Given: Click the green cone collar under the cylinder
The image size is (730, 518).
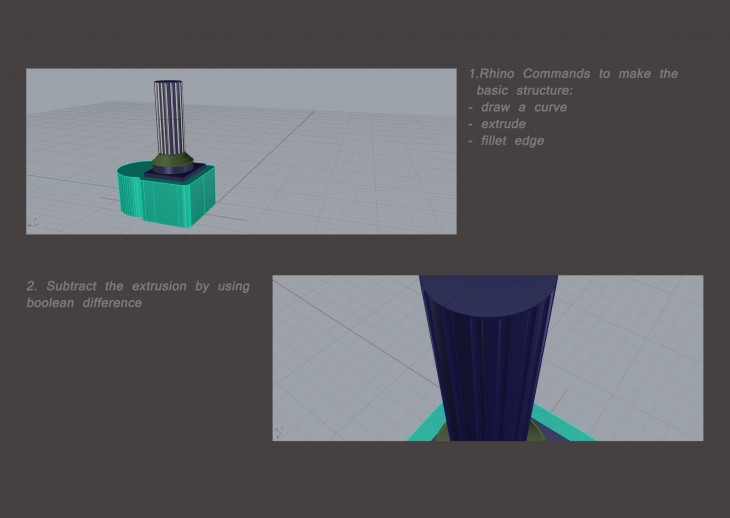Looking at the screenshot, I should pos(174,159).
